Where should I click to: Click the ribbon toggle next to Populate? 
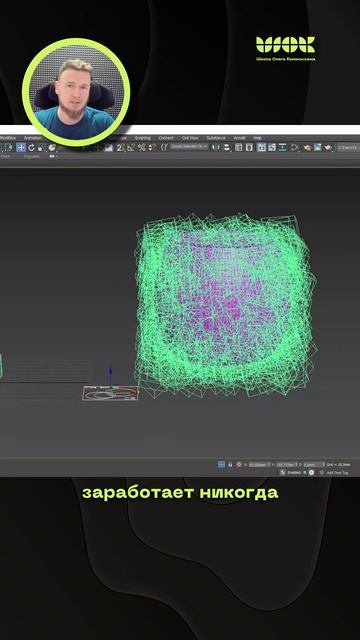(x=52, y=156)
